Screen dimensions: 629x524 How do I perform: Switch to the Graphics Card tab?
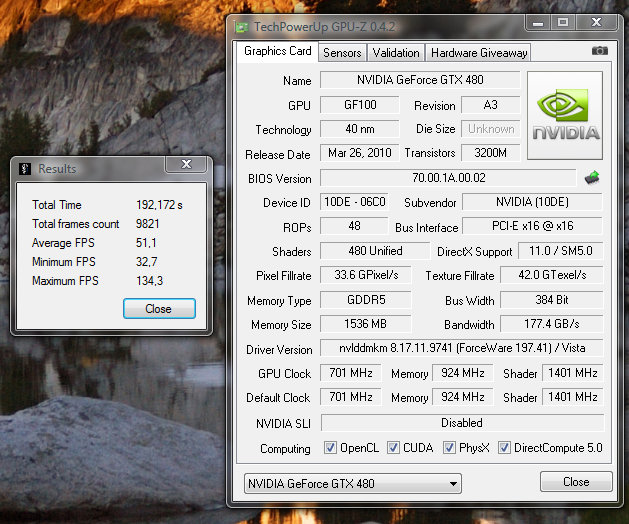tap(278, 51)
